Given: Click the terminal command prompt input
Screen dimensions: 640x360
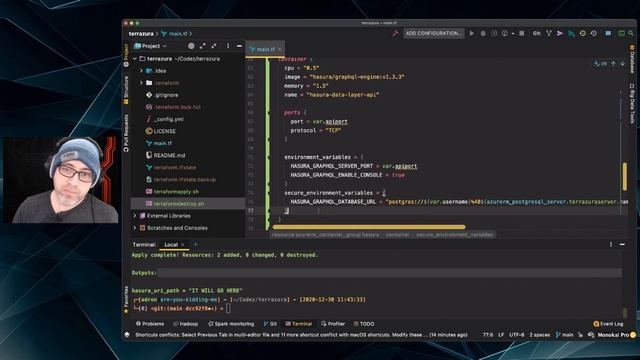Looking at the screenshot, I should click(x=228, y=308).
